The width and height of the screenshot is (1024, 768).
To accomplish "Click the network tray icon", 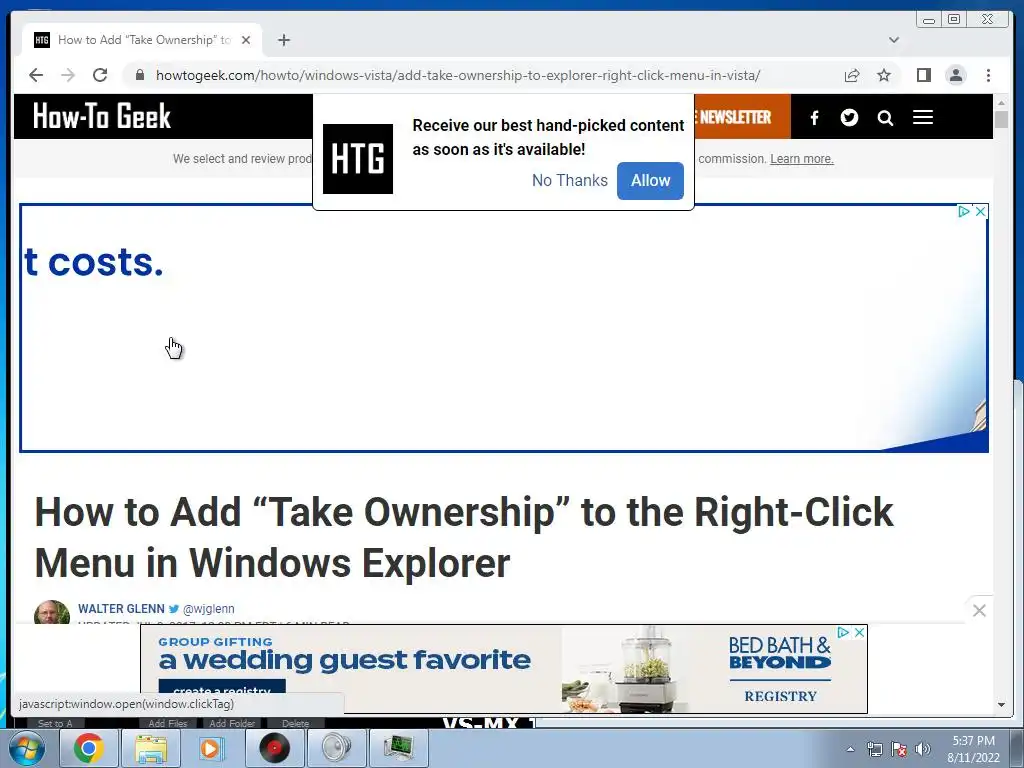I will [x=874, y=749].
